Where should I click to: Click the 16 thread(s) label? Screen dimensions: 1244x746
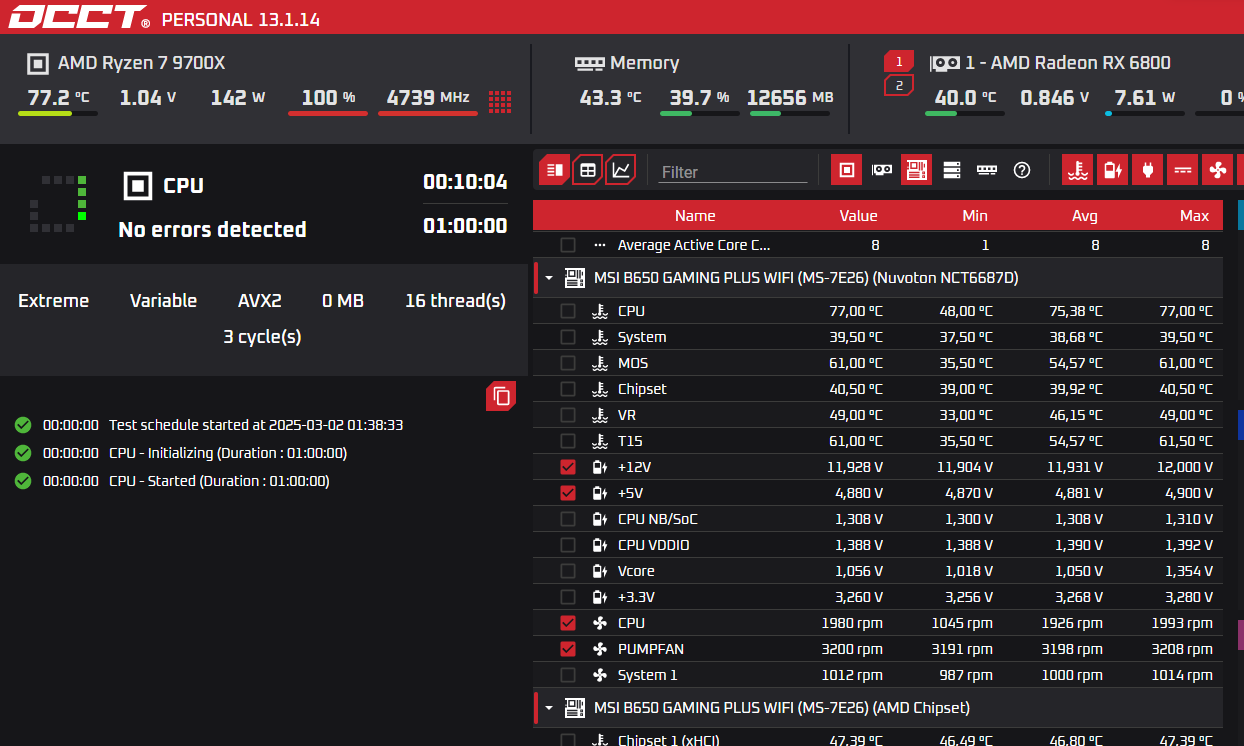(x=455, y=301)
